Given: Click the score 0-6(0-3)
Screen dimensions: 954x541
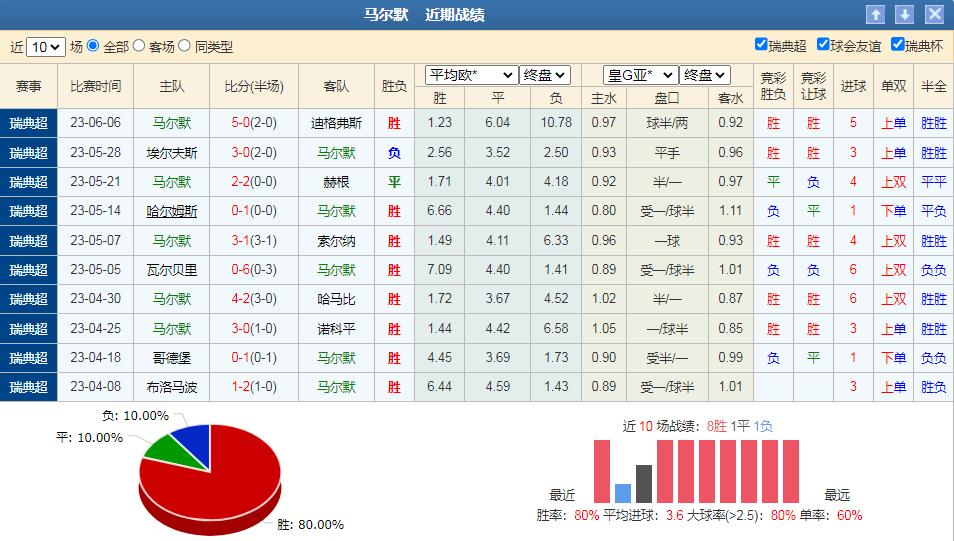Looking at the screenshot, I should point(254,270).
